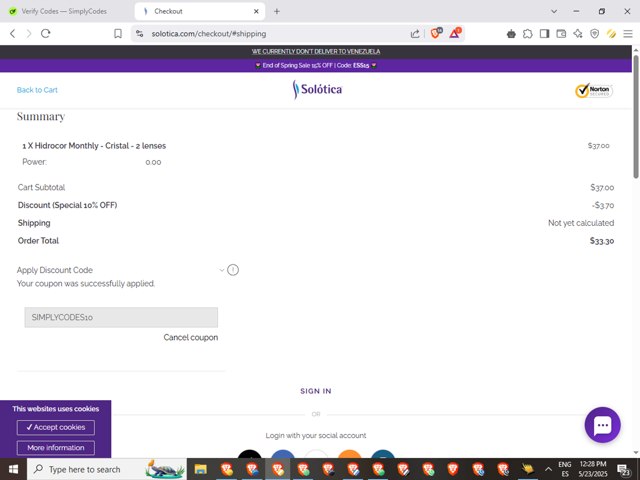
Task: Click the Discount (Special 10% OFF) label
Action: [67, 205]
